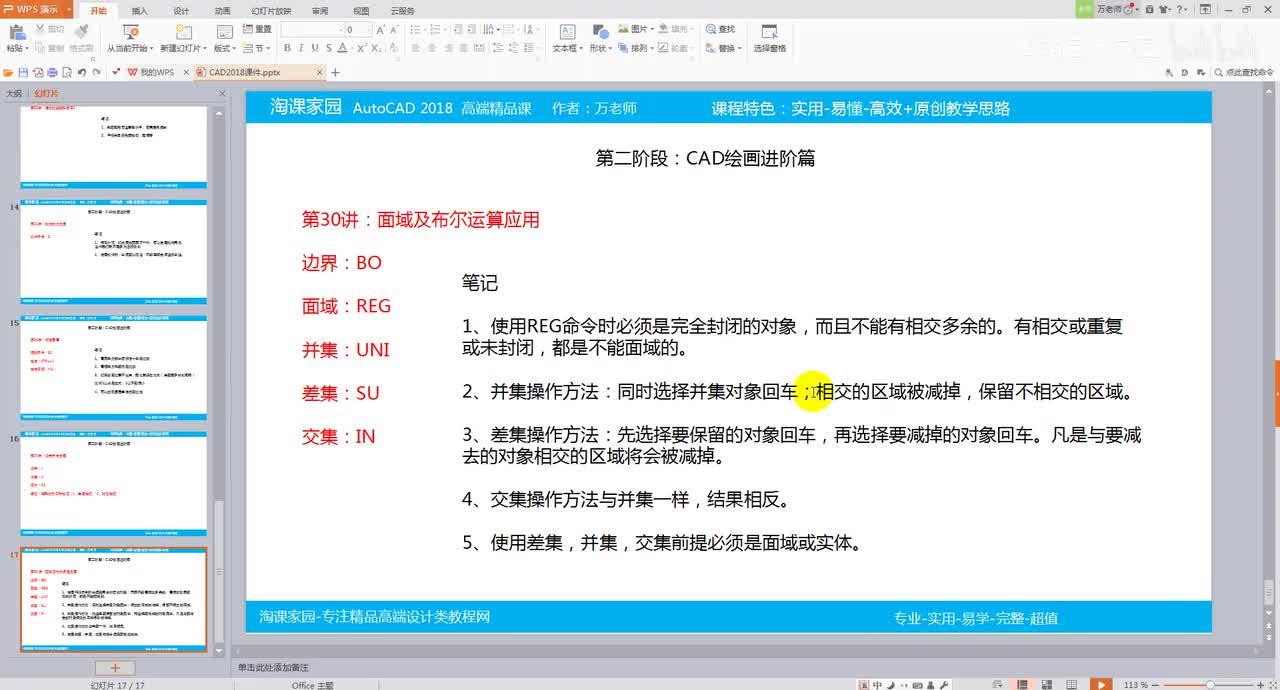Screen dimensions: 1280x690
Task: Open the WPS 演示 application menu
Action: click(x=34, y=9)
